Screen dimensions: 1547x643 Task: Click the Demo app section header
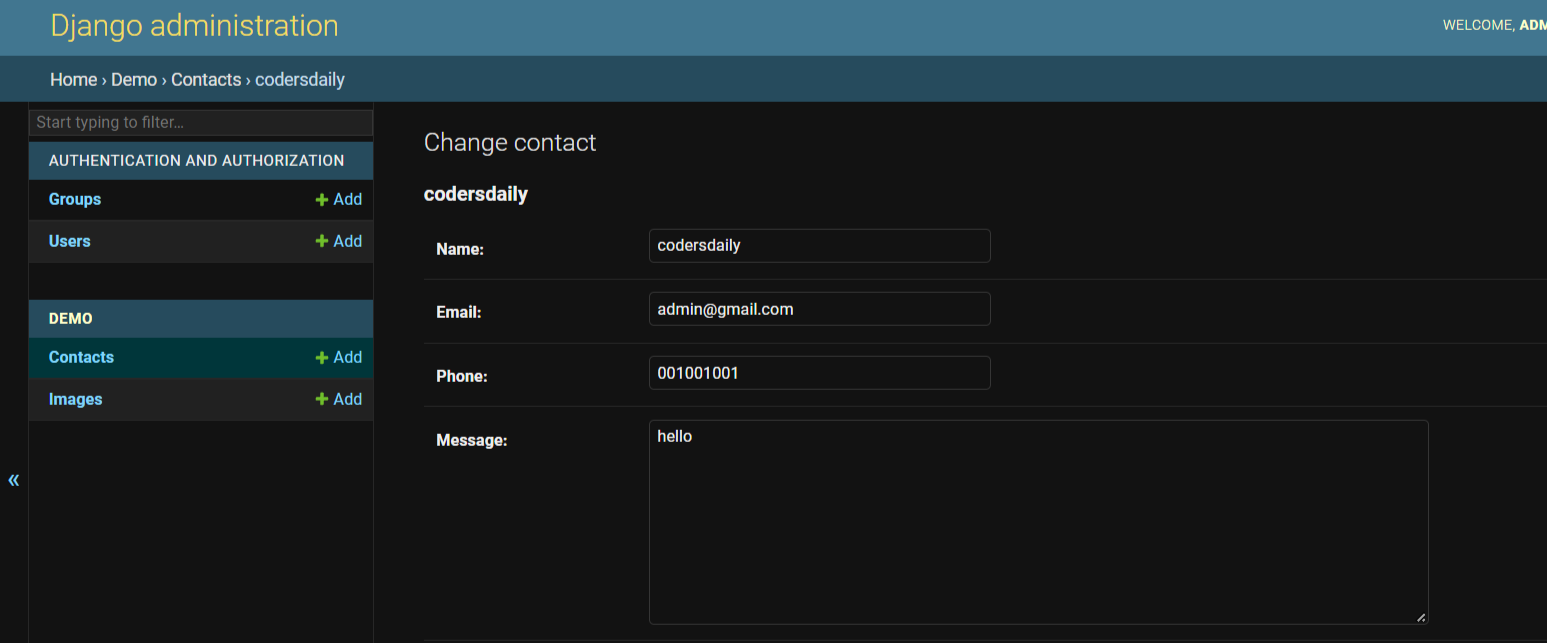71,319
